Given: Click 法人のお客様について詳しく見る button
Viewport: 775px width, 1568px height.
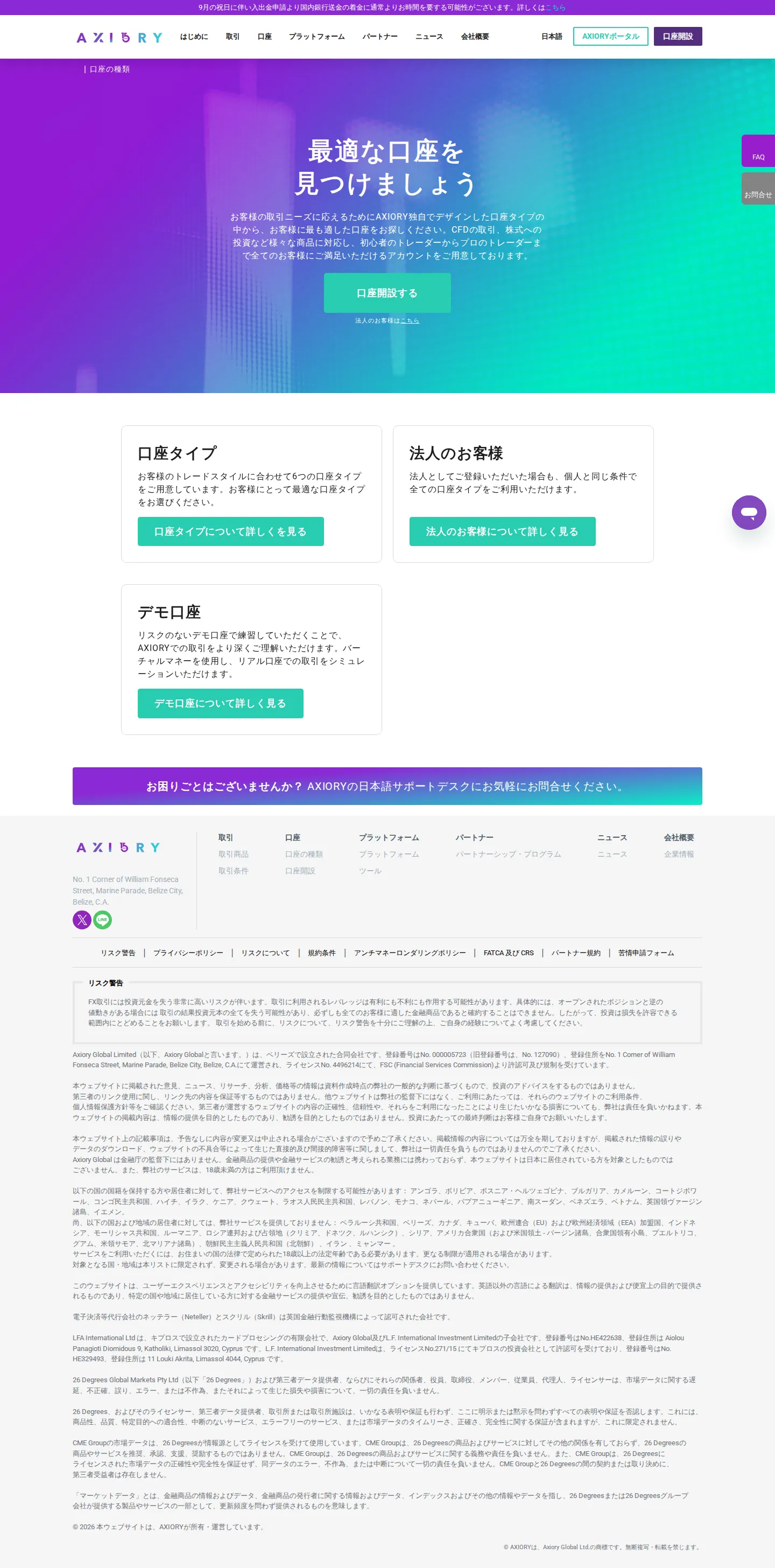Looking at the screenshot, I should (x=503, y=531).
